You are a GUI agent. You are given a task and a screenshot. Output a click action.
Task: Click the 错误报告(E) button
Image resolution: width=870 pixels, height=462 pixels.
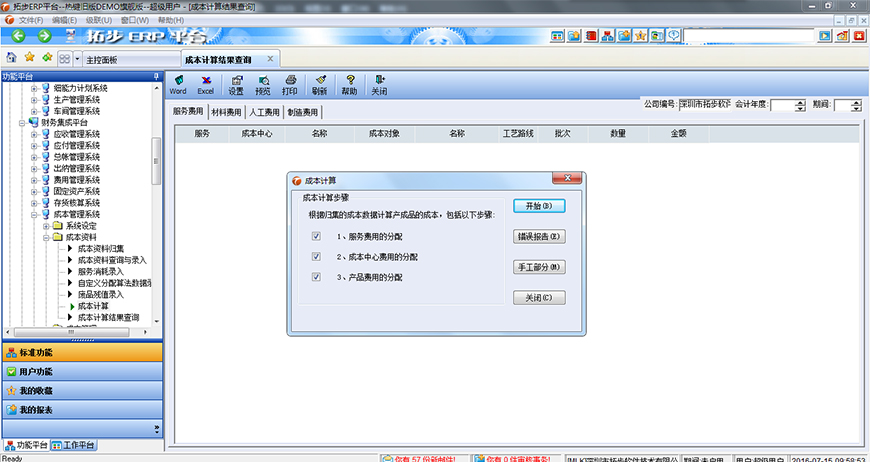pos(539,237)
